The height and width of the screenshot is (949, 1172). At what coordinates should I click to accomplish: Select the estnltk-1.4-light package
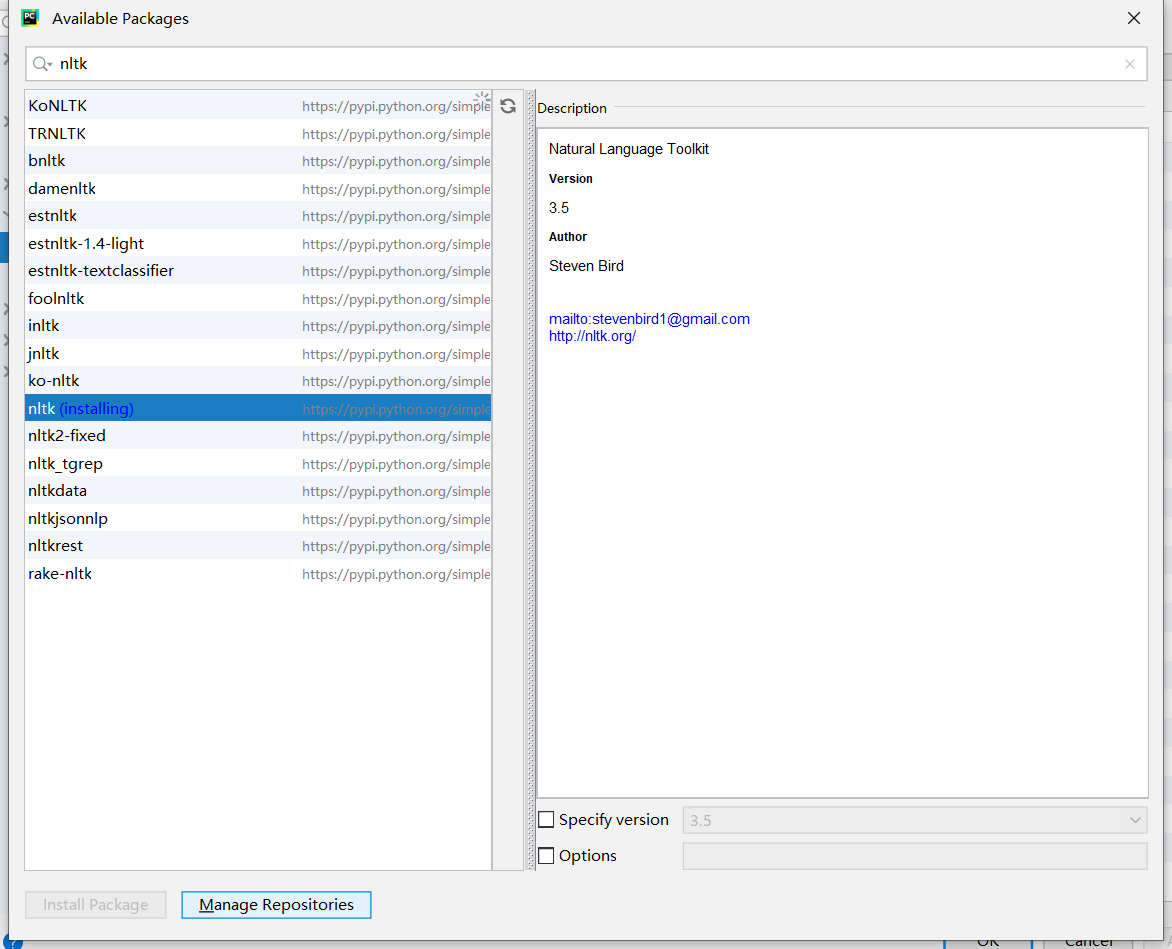(258, 244)
